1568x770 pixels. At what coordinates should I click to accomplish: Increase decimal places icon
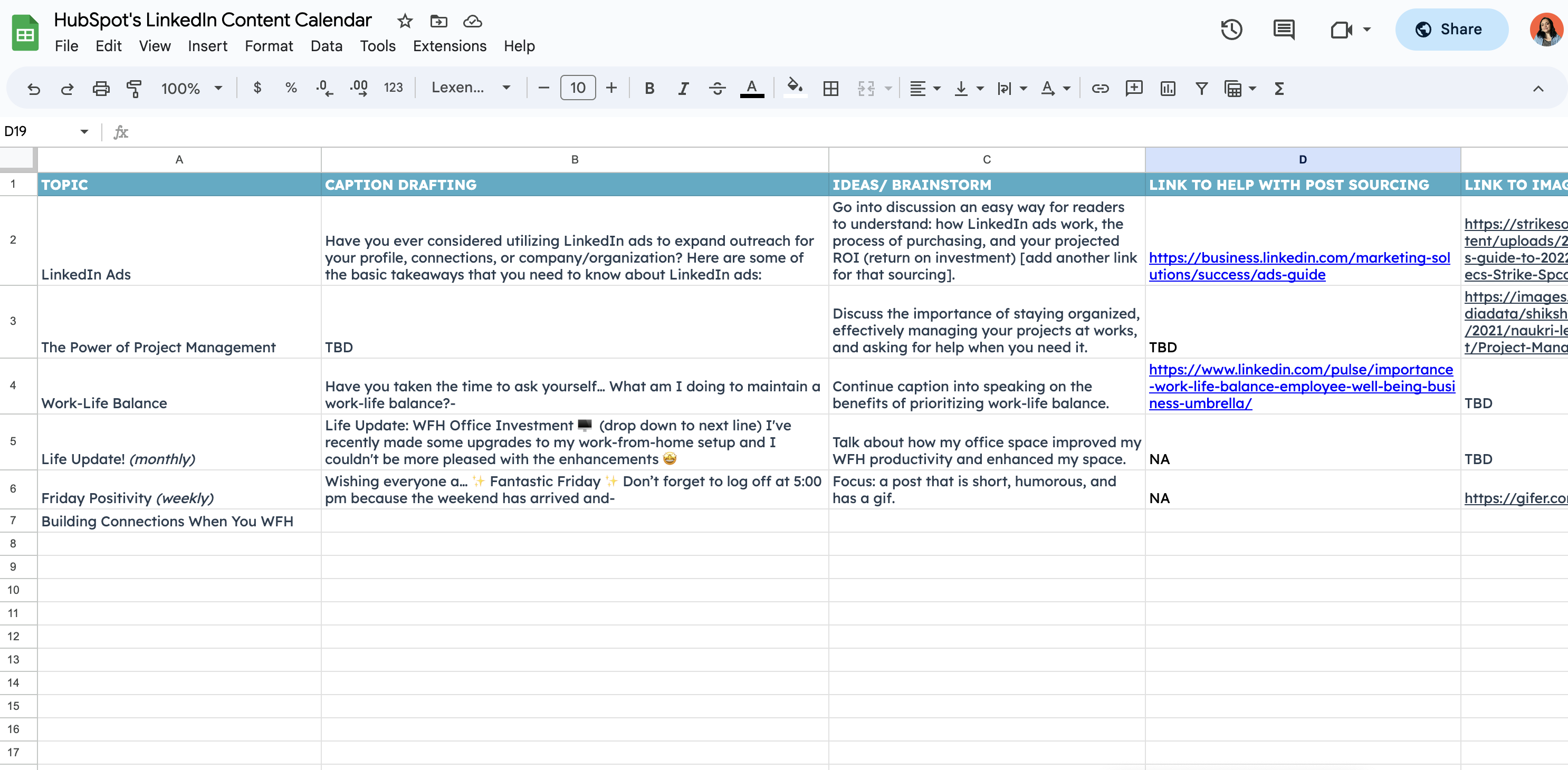pyautogui.click(x=359, y=88)
